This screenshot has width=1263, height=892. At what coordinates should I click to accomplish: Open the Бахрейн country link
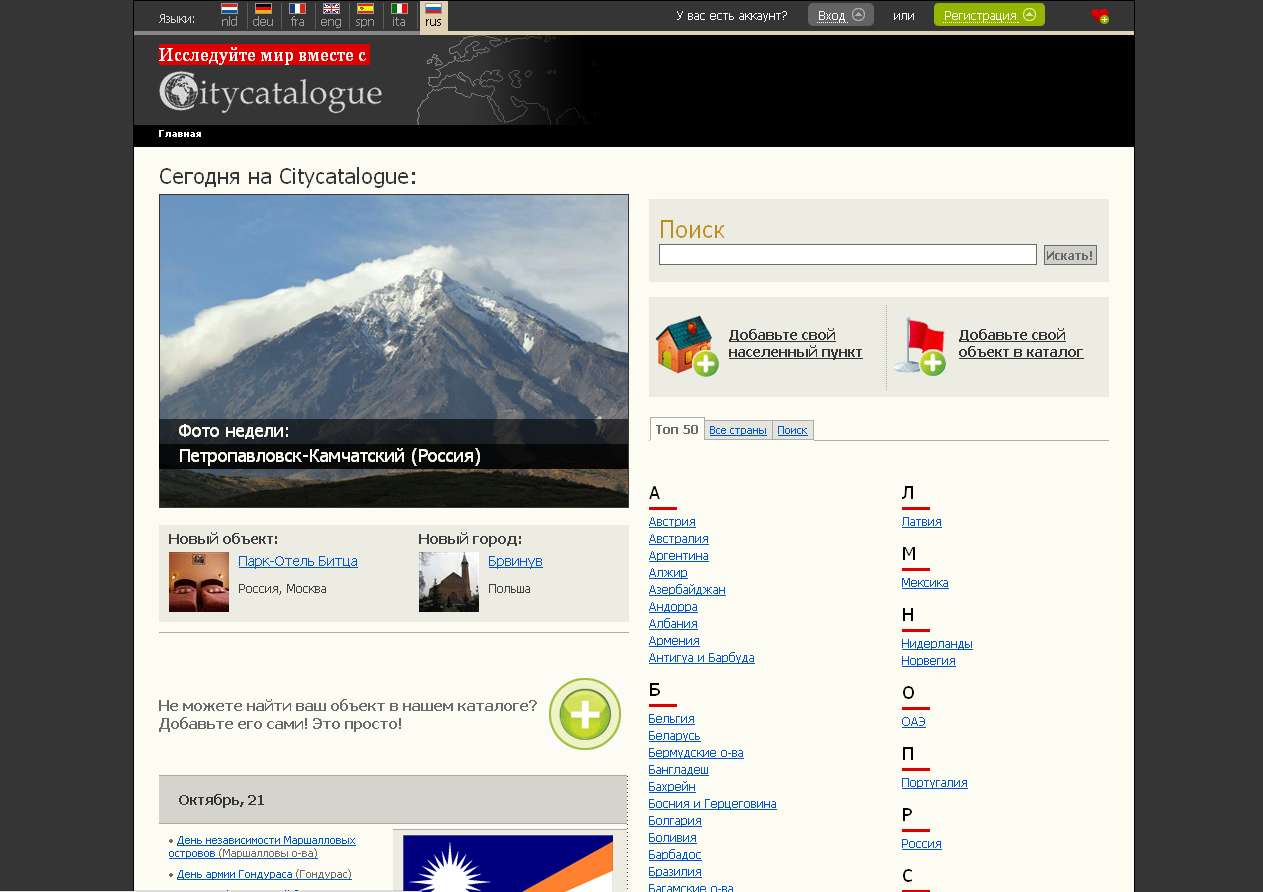pyautogui.click(x=672, y=787)
